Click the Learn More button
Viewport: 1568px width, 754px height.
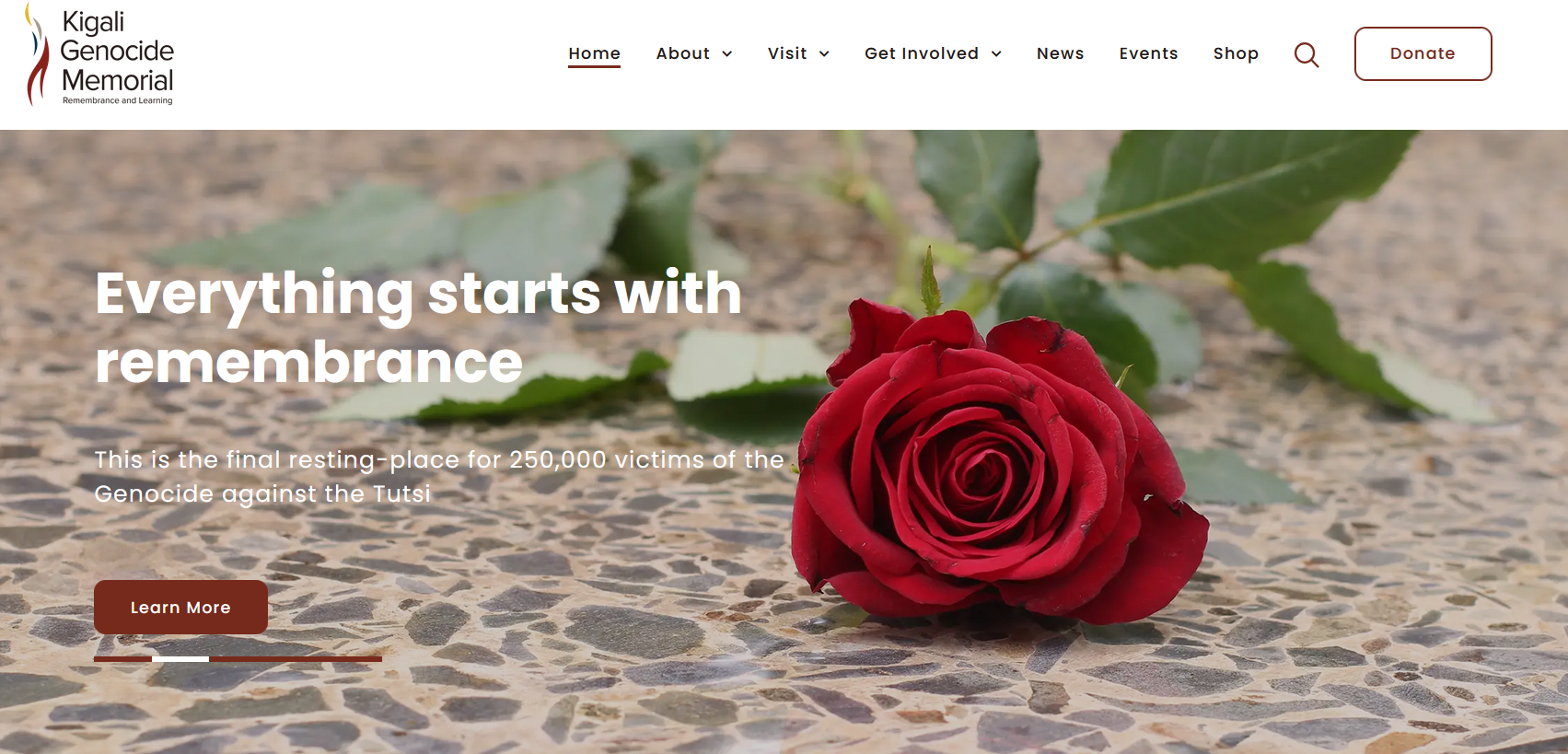(180, 607)
